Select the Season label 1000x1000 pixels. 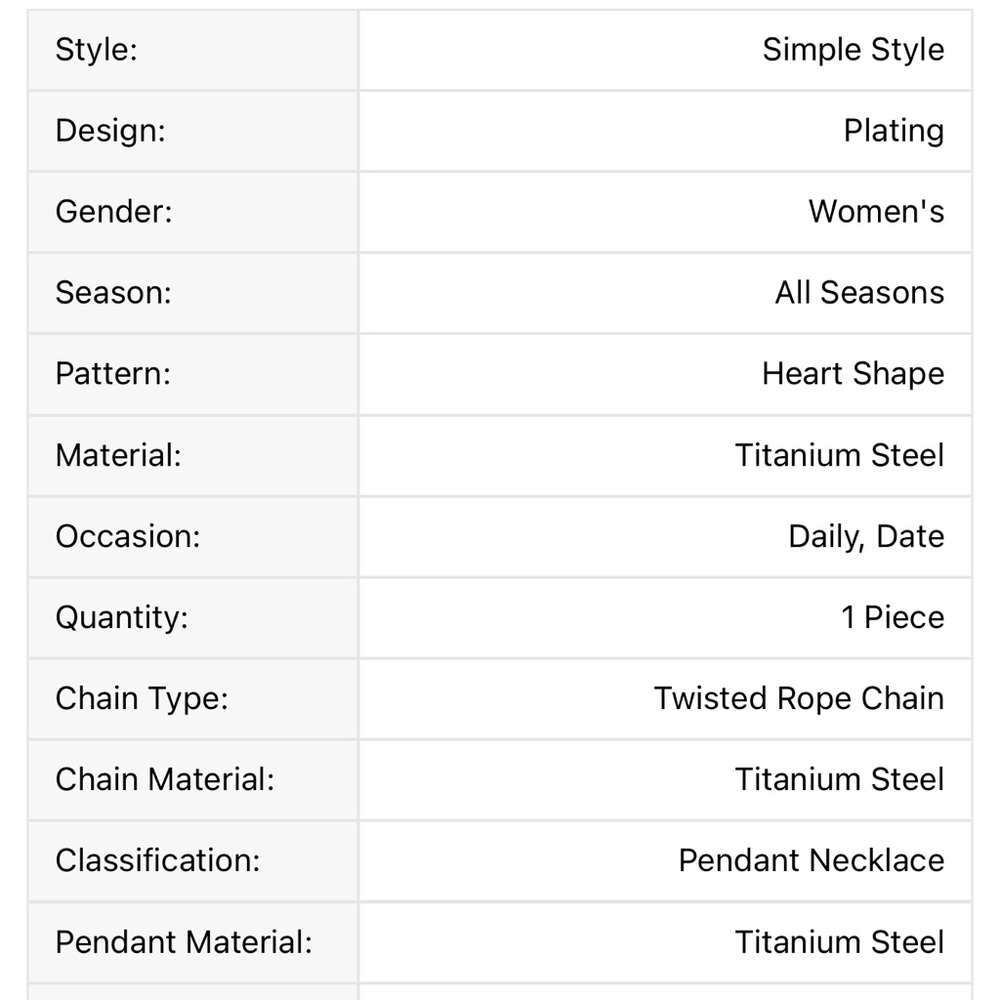(114, 293)
